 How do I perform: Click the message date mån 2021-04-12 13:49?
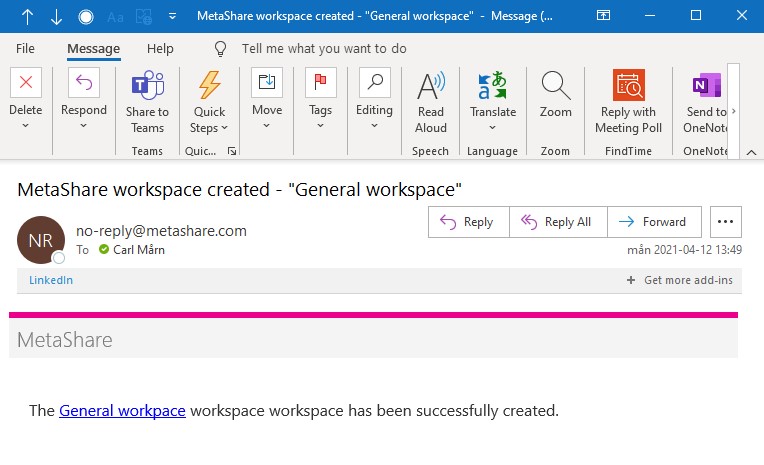coord(684,250)
